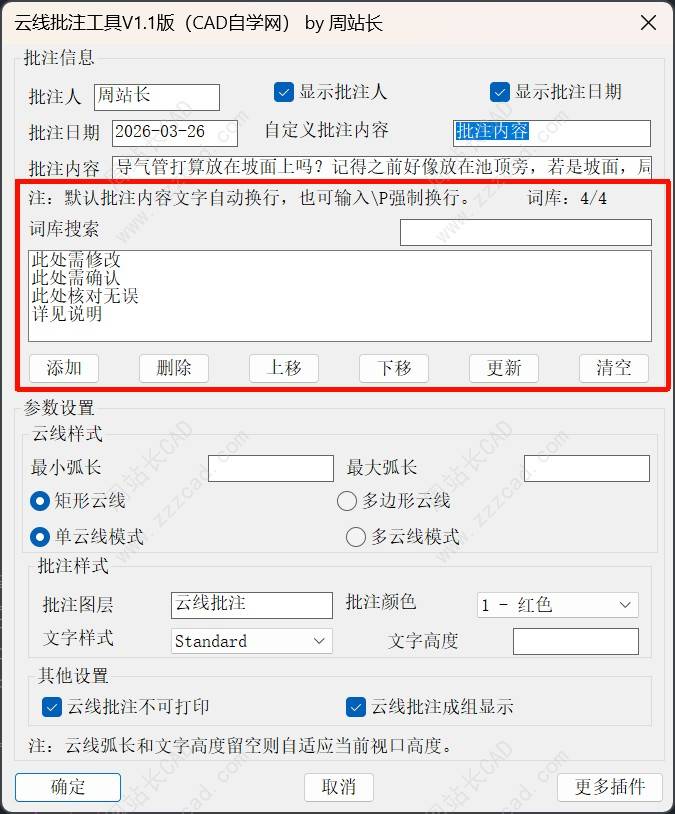The width and height of the screenshot is (675, 814).
Task: Confirm with the 确定 button
Action: pyautogui.click(x=68, y=787)
